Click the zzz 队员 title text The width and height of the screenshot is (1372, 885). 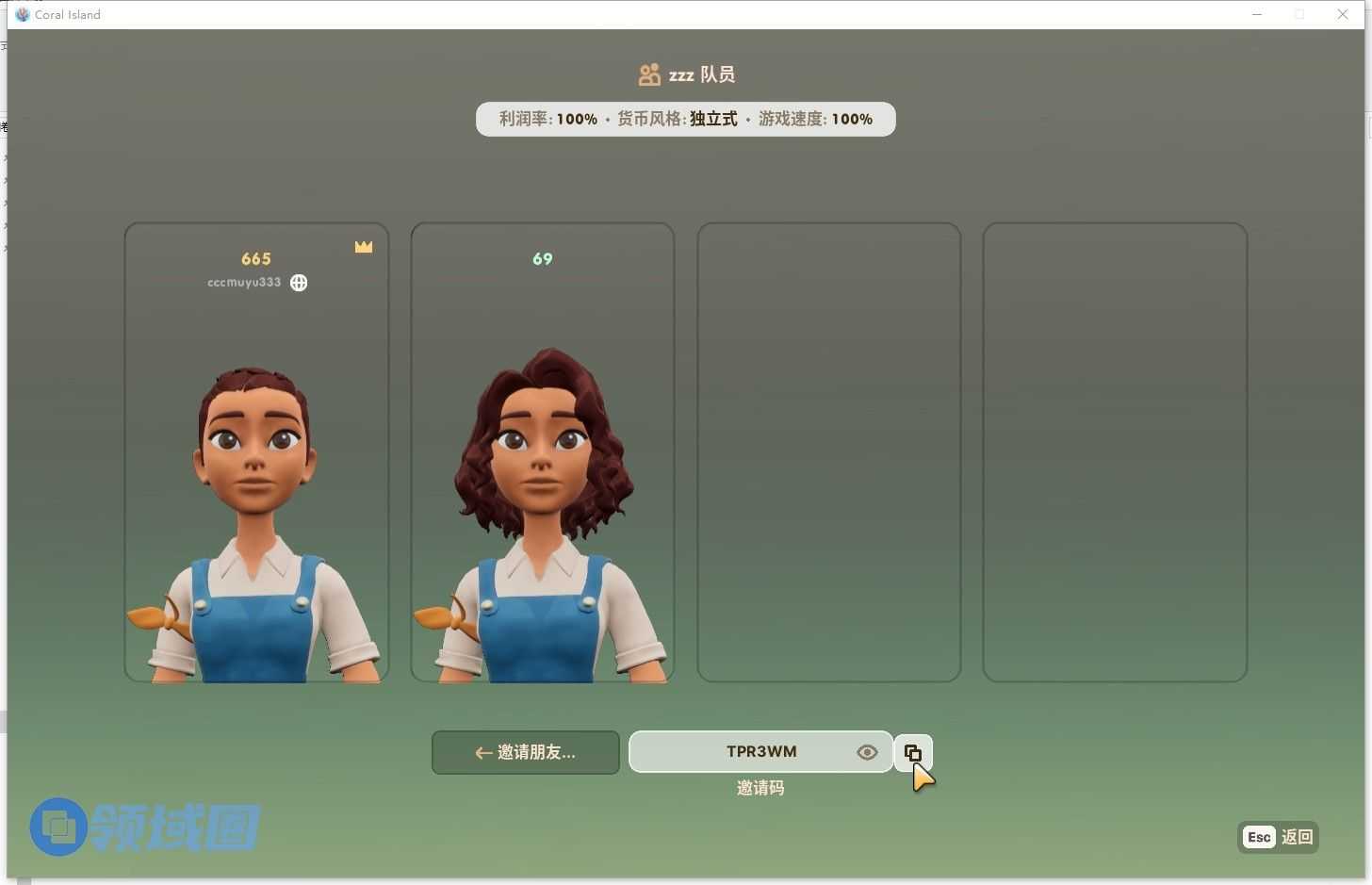(701, 75)
